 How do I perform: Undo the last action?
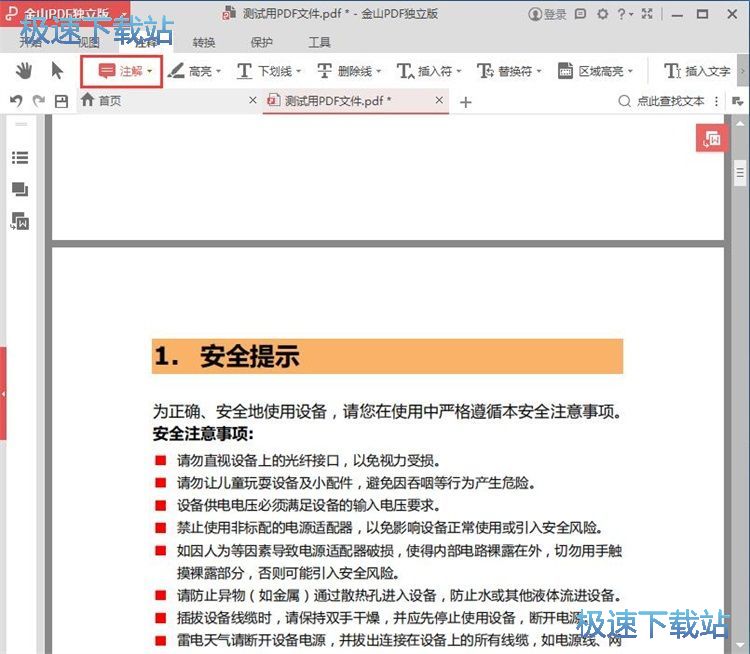pyautogui.click(x=16, y=101)
